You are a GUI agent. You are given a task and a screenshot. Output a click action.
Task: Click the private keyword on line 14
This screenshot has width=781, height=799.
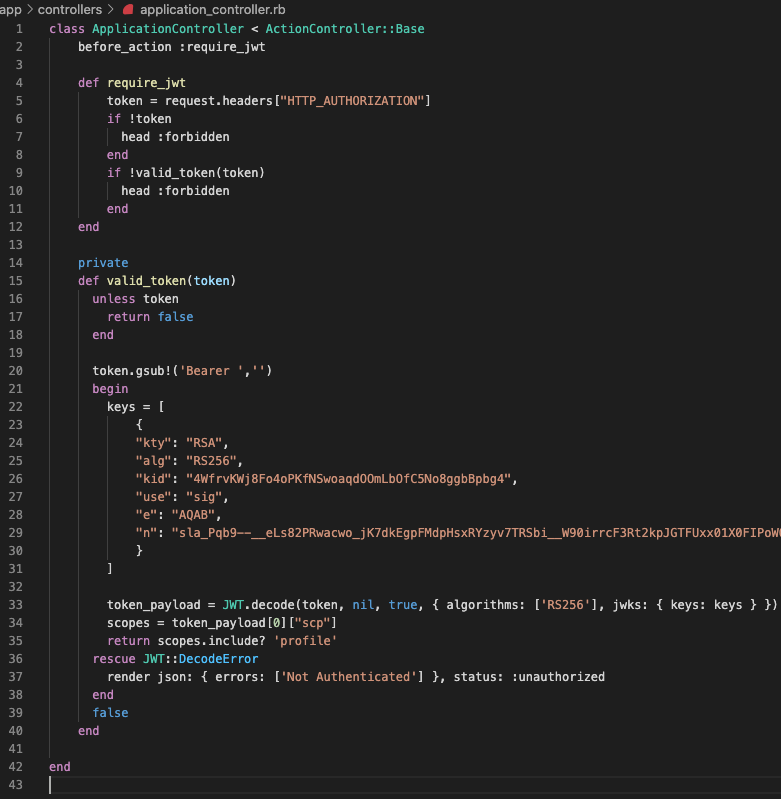click(103, 263)
